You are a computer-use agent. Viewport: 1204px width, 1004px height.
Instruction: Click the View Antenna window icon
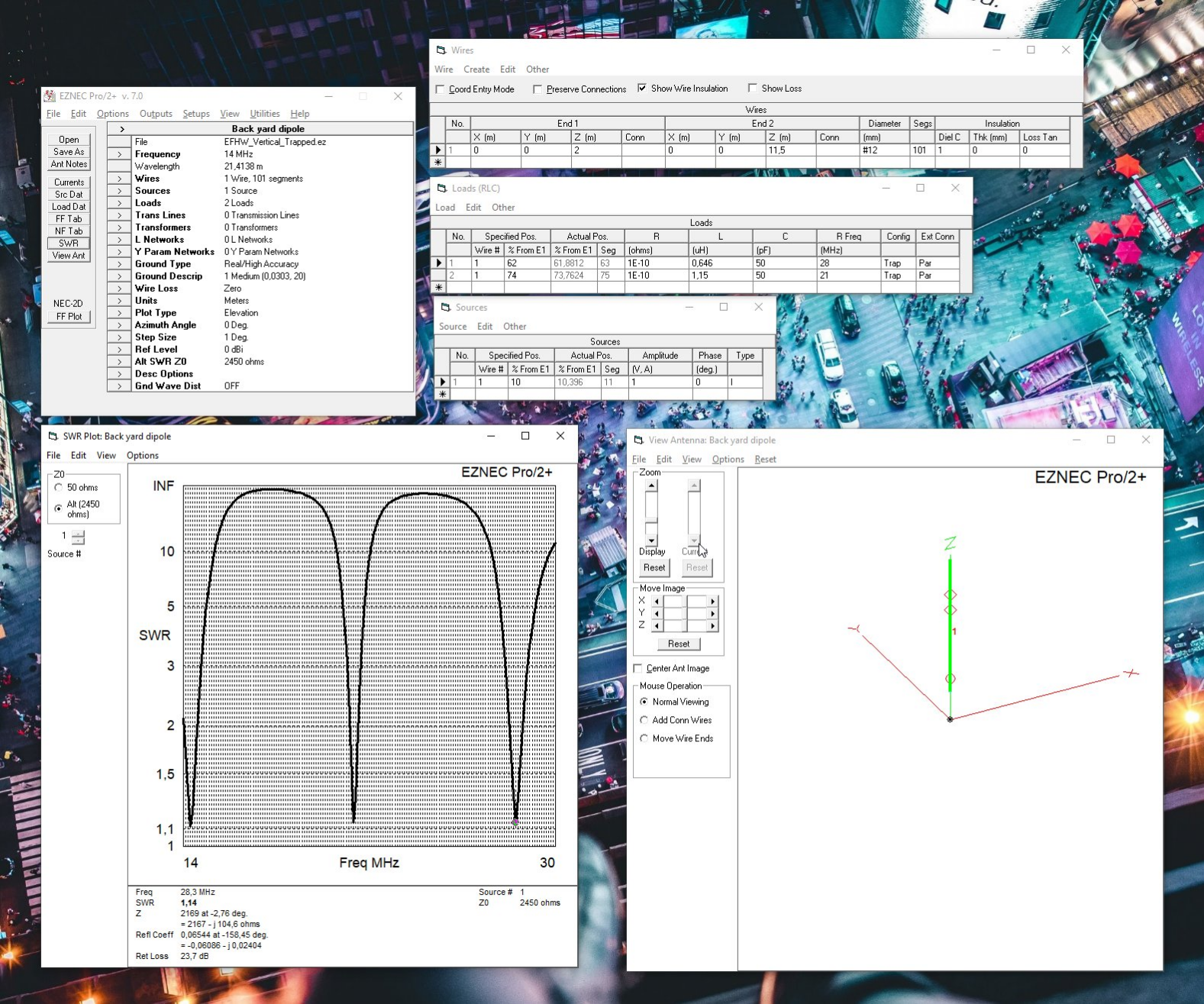639,441
